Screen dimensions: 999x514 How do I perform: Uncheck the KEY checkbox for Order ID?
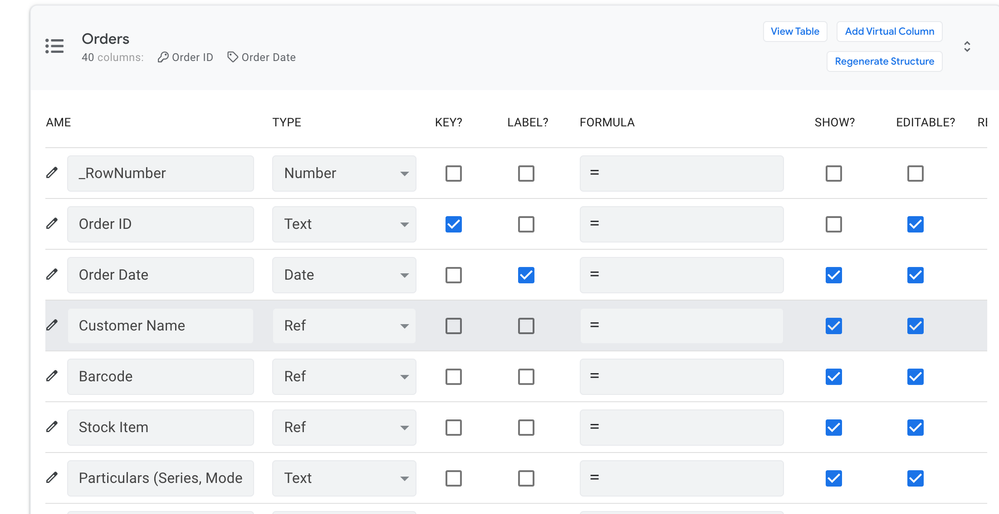454,224
